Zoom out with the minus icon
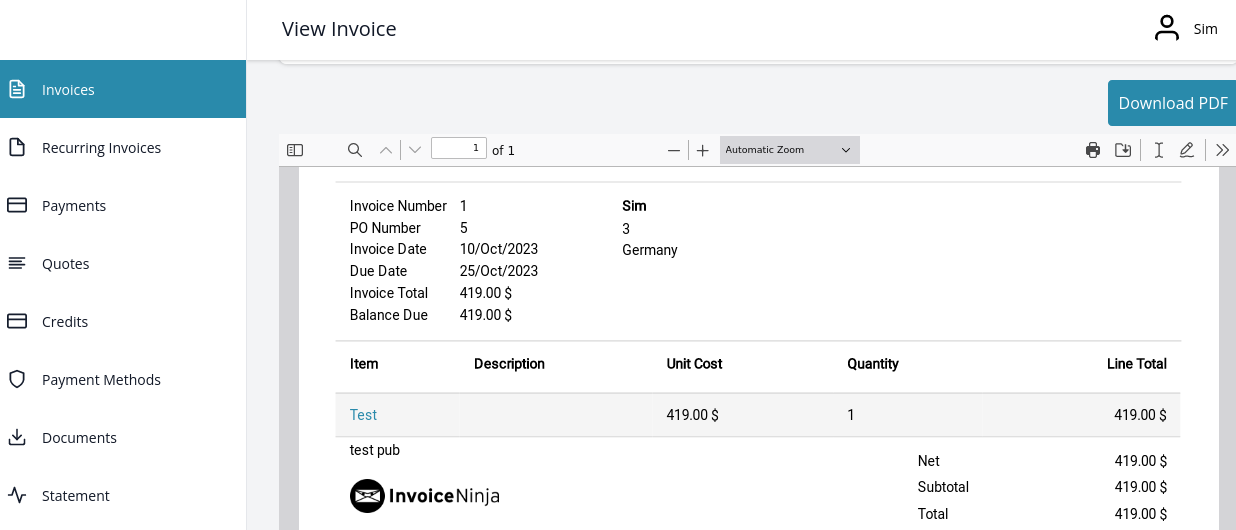The height and width of the screenshot is (530, 1236). (674, 150)
